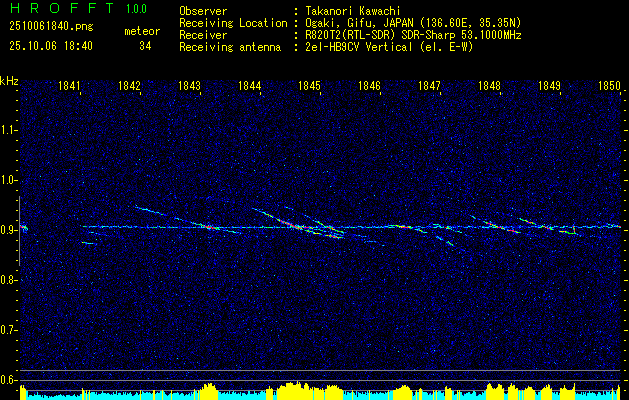Click the meteor label
Screen dimensions: 629x400
point(142,31)
